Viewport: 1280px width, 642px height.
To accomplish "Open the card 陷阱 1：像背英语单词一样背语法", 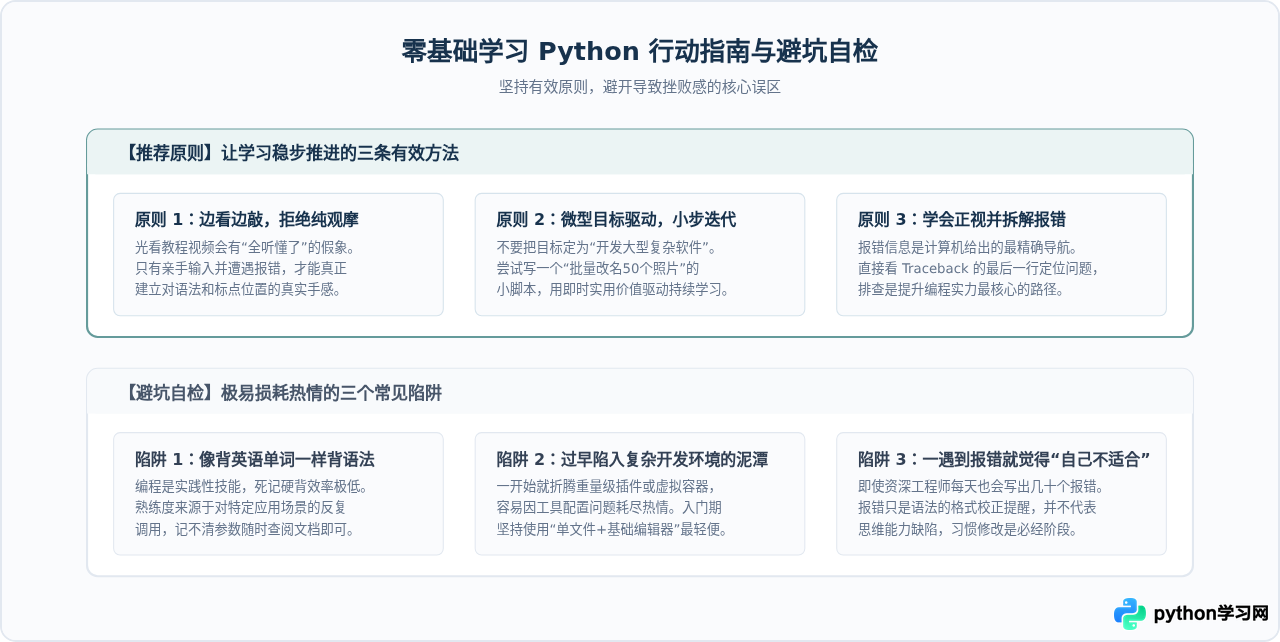I will click(x=278, y=494).
